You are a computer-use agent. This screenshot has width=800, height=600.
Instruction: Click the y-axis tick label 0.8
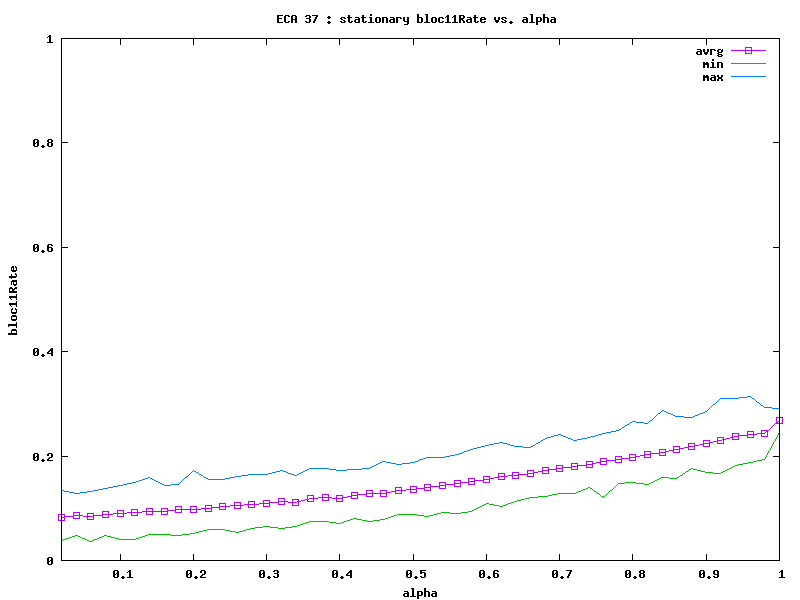pyautogui.click(x=43, y=143)
